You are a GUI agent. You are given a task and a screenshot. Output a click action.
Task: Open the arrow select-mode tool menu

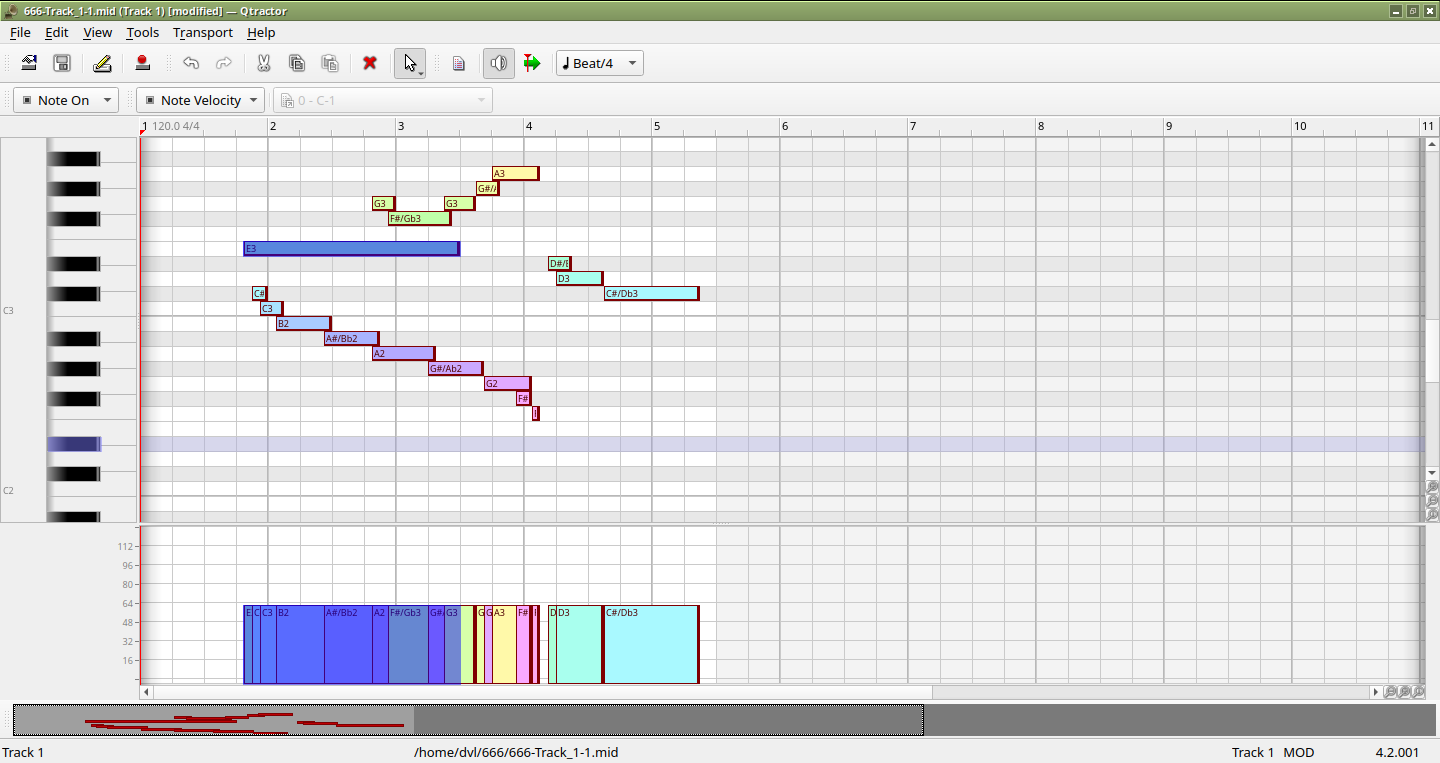(410, 63)
